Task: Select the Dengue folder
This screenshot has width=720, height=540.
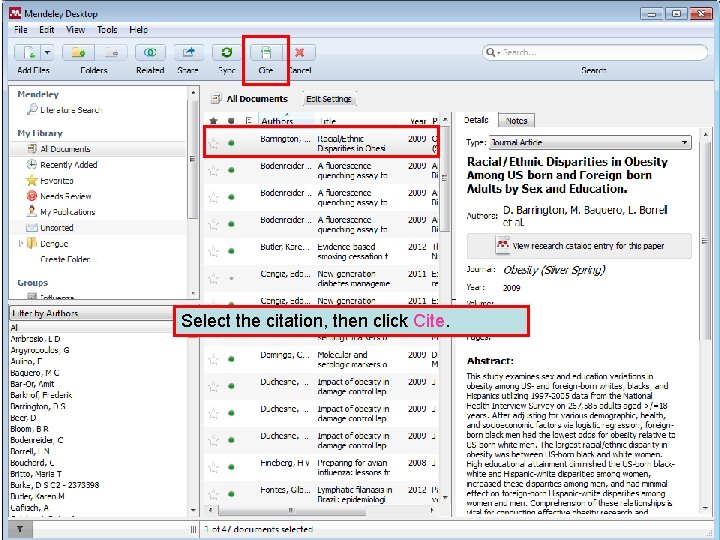Action: click(x=48, y=243)
